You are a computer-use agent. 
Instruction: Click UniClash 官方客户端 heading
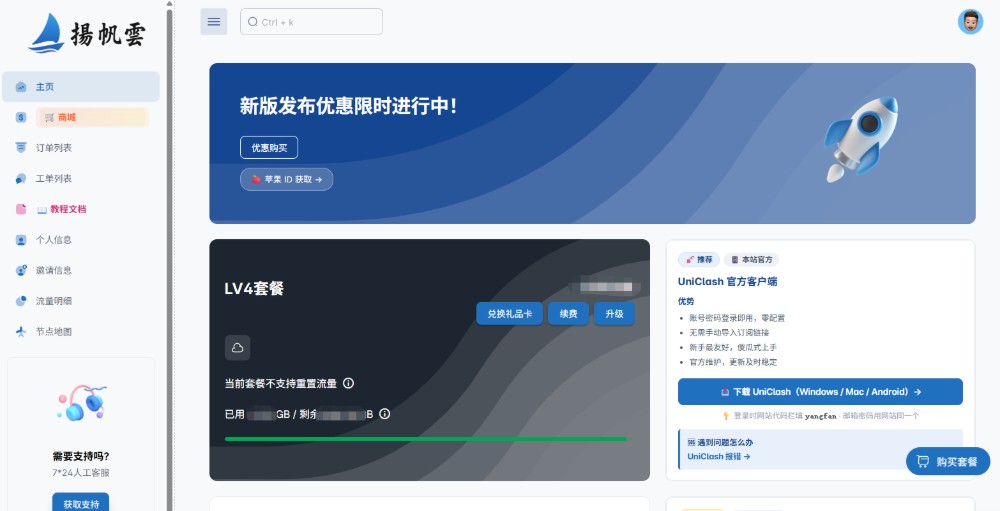tap(728, 281)
